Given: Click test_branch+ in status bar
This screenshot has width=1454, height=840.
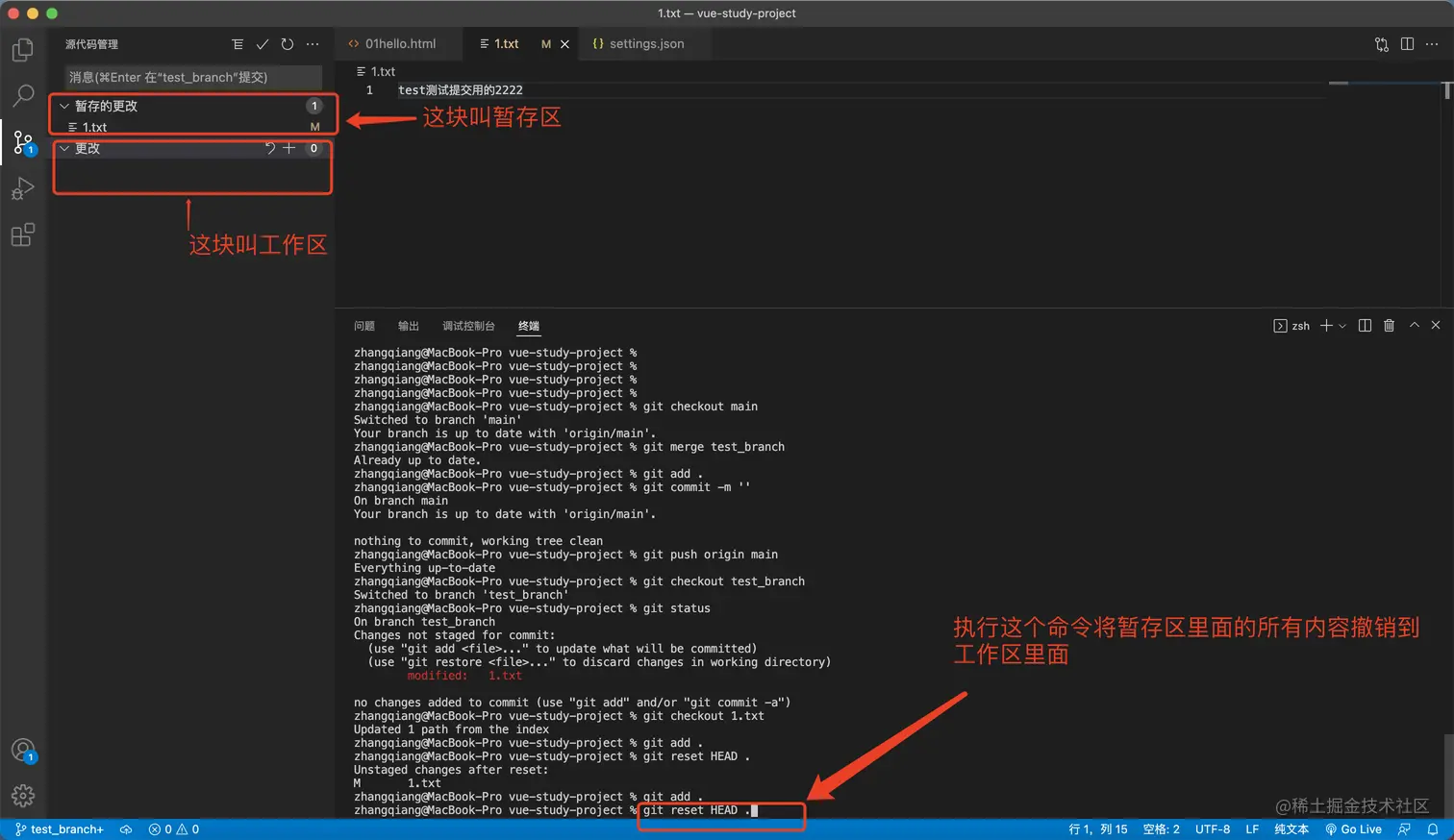Looking at the screenshot, I should (59, 829).
